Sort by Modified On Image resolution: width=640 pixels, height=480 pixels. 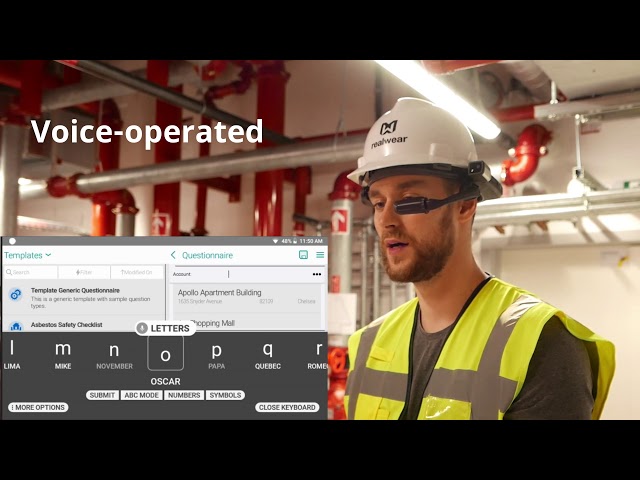pos(137,272)
